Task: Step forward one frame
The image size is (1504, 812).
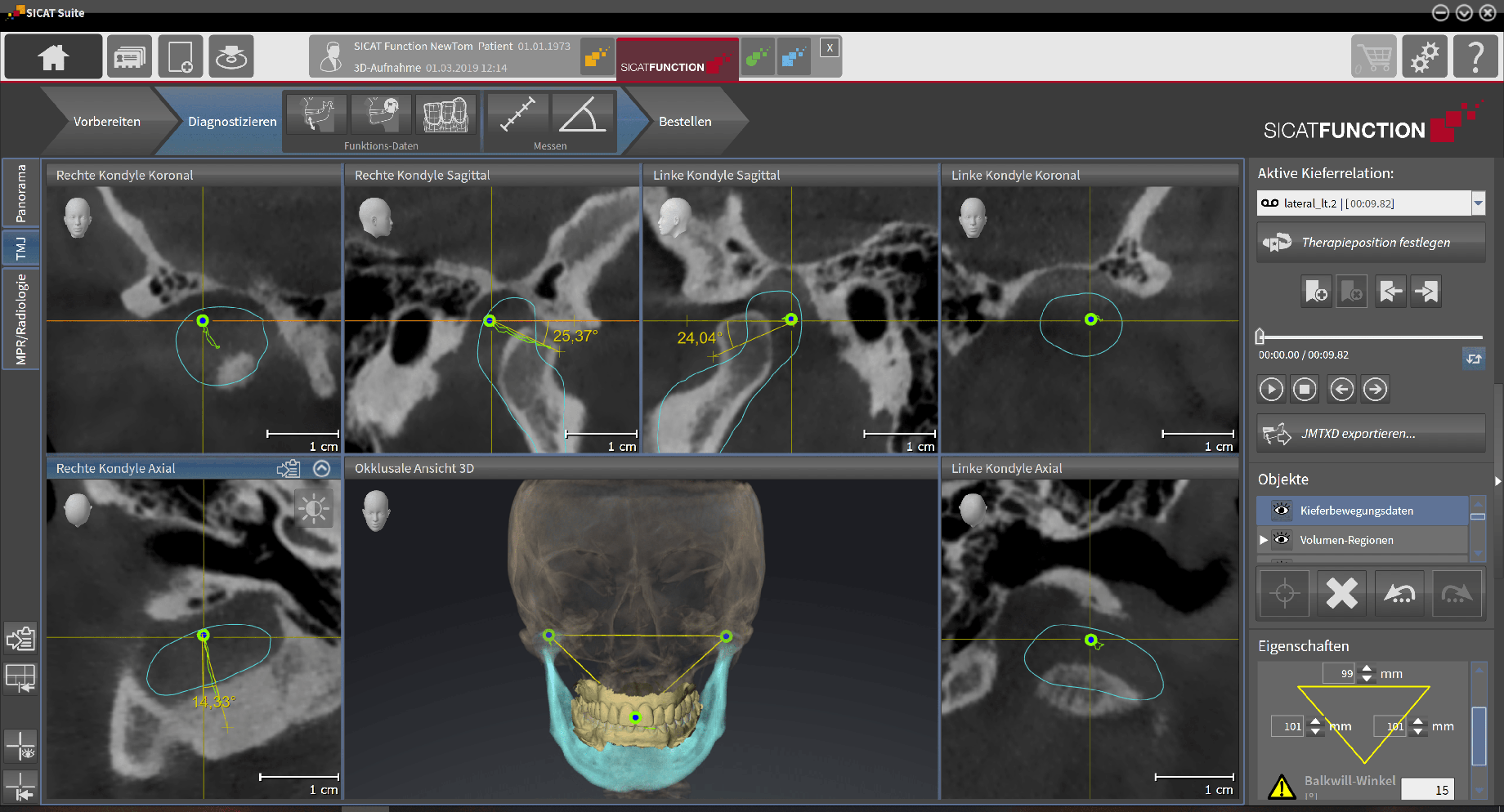Action: tap(1376, 390)
